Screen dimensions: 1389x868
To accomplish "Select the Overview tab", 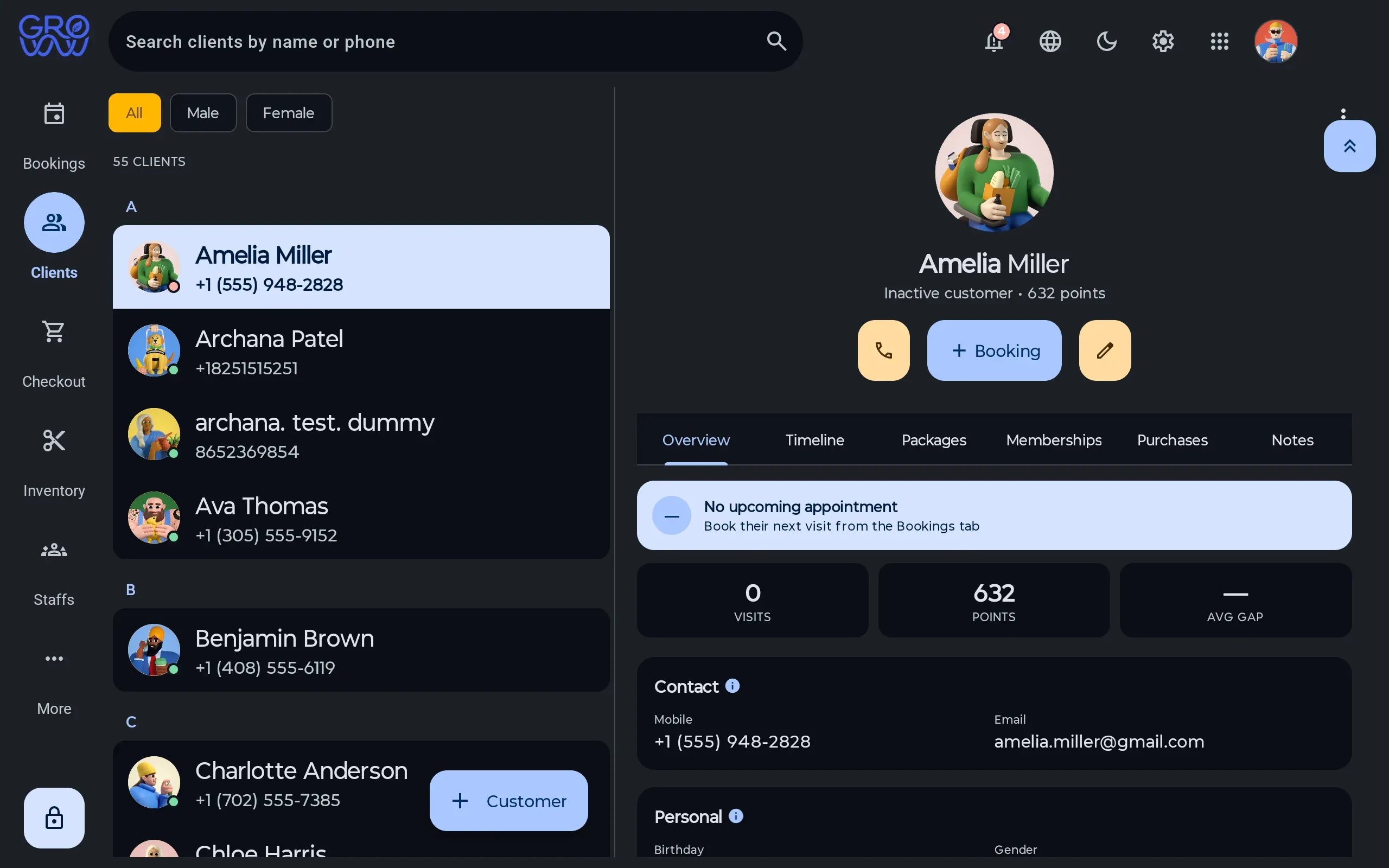I will point(696,440).
